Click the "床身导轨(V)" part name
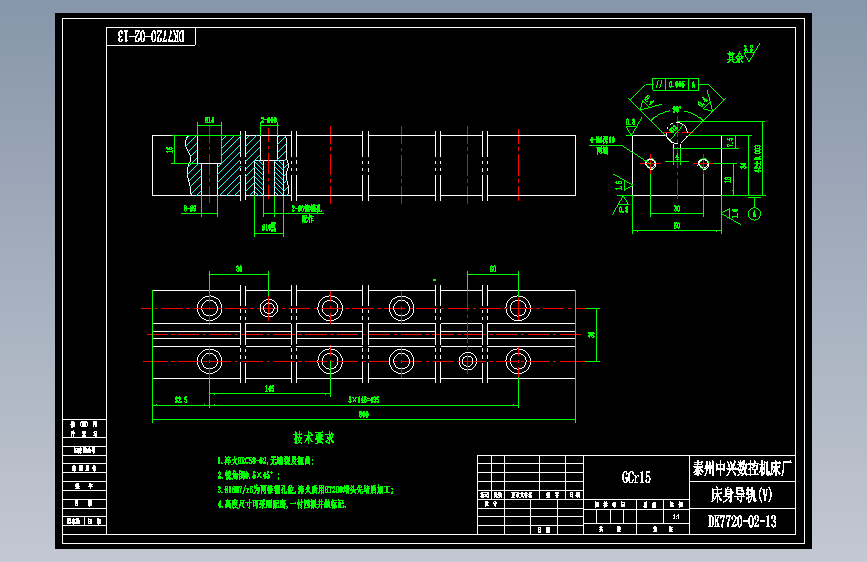867x562 pixels. point(741,495)
